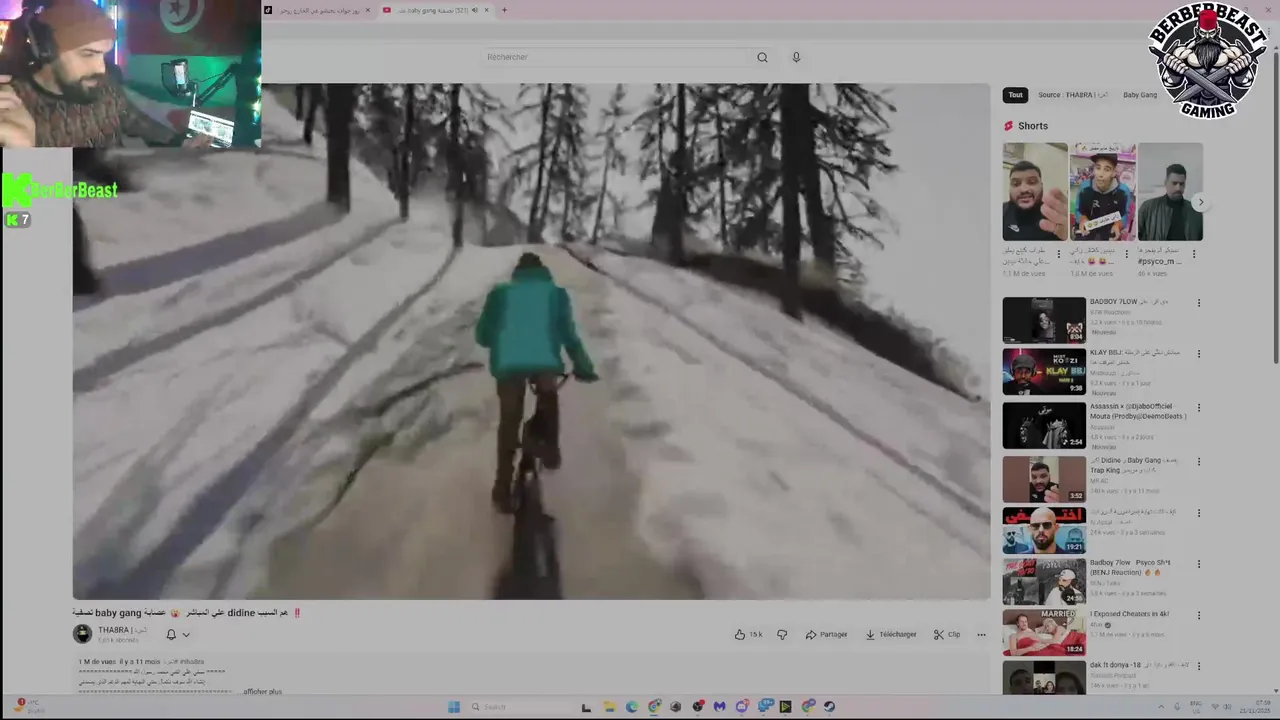
Task: Select the 'Tout' filter chip
Action: (x=1015, y=95)
